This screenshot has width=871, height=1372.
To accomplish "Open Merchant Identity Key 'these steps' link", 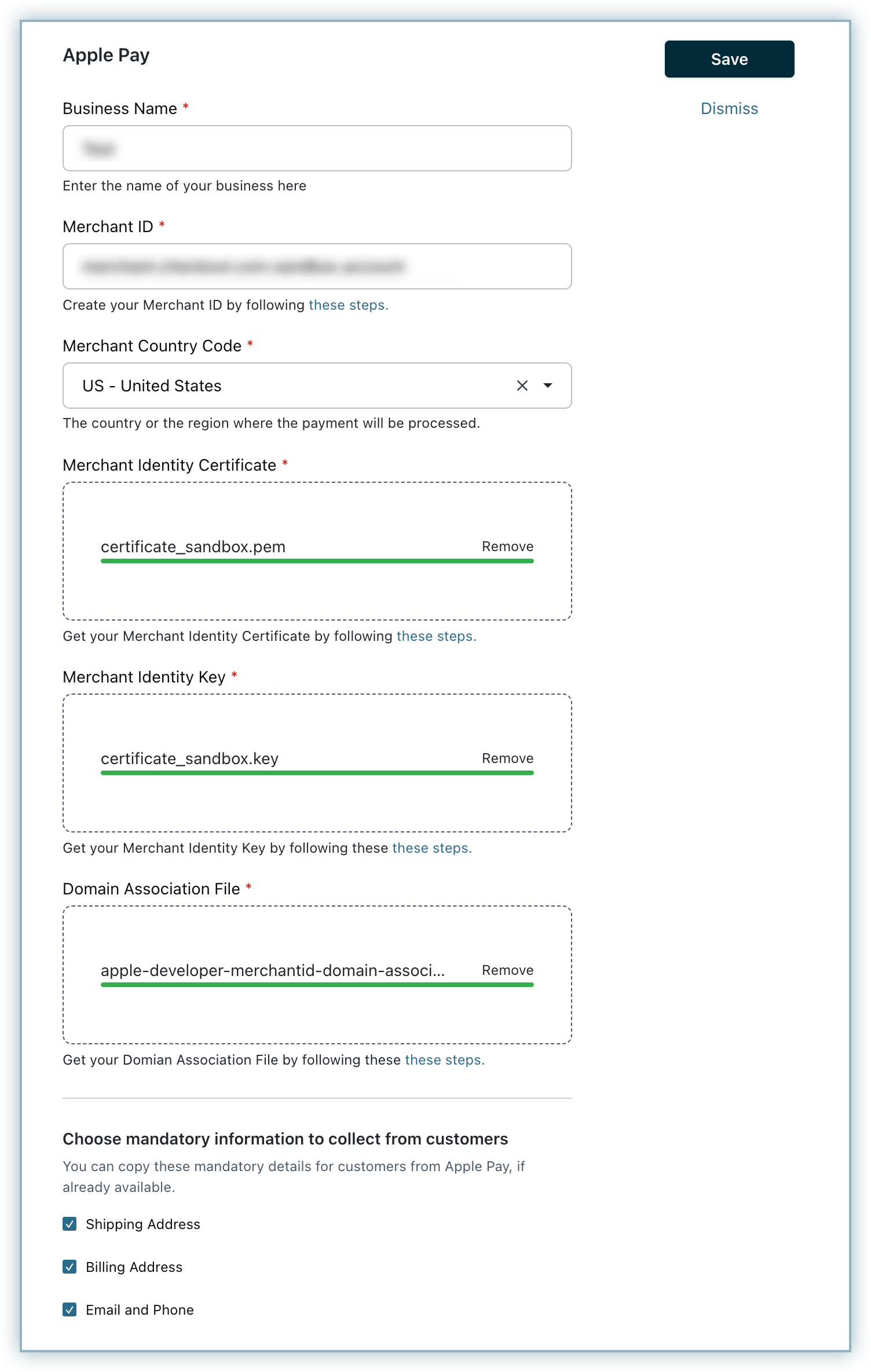I will click(432, 848).
